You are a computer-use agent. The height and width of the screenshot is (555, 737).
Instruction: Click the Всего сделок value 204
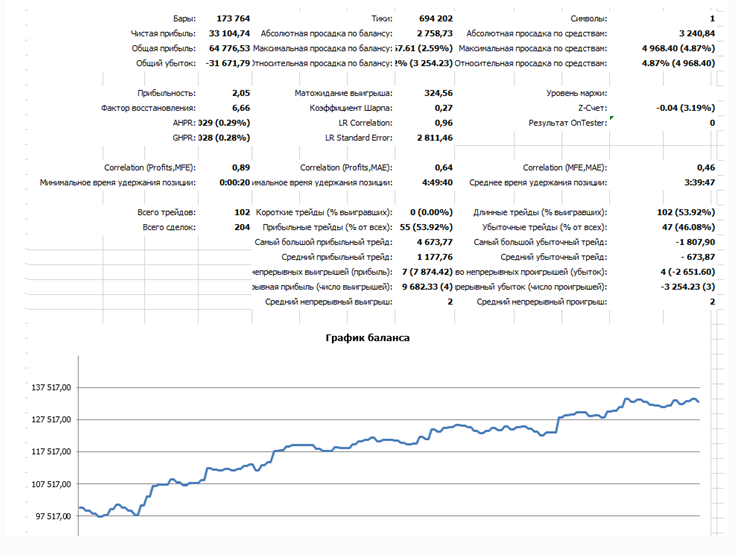pyautogui.click(x=241, y=227)
